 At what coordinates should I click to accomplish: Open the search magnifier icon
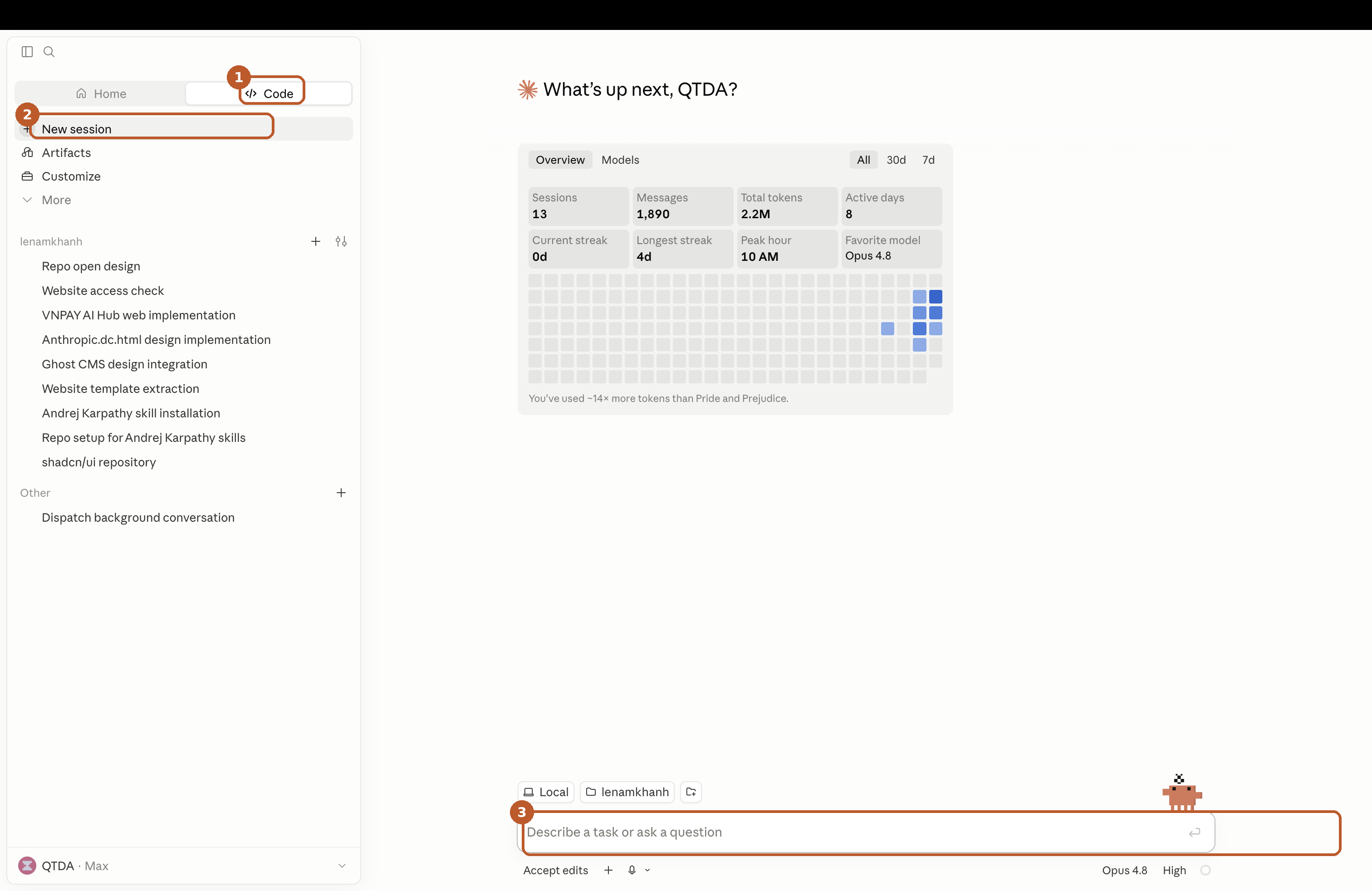[x=49, y=52]
